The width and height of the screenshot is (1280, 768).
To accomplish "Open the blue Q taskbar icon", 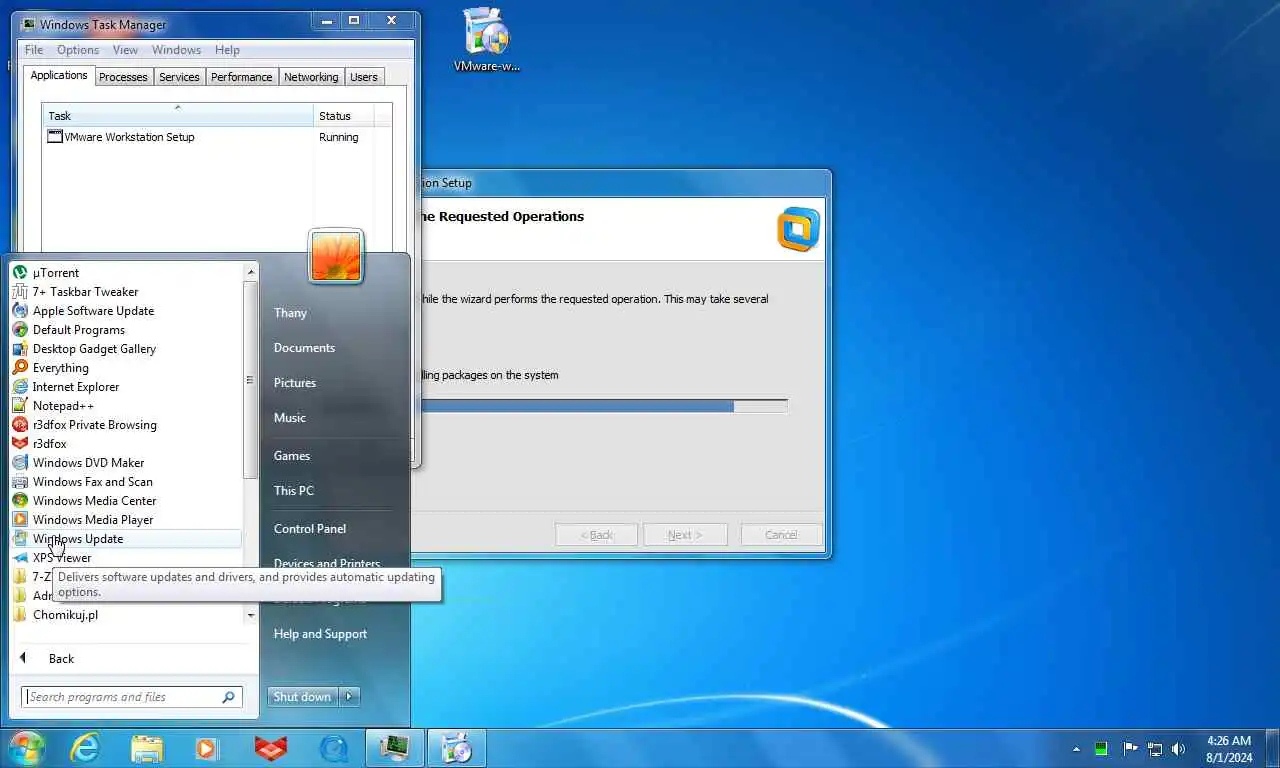I will pos(333,747).
